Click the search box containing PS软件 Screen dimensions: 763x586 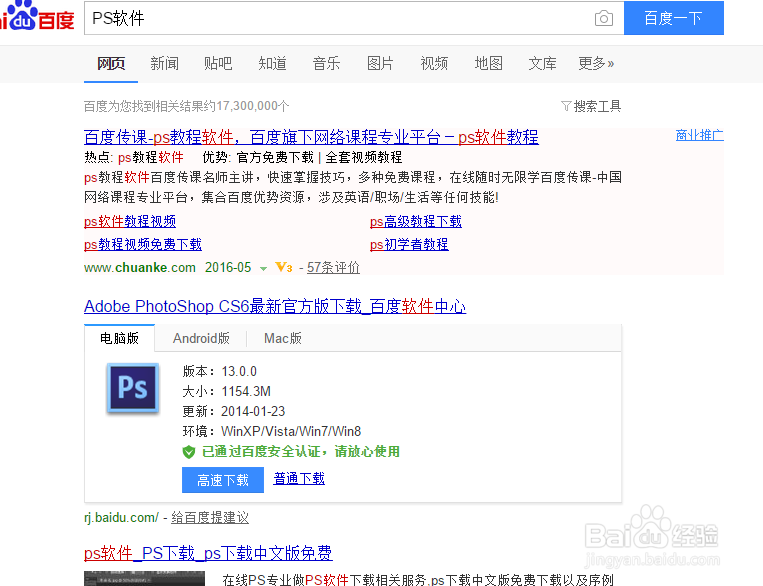tap(354, 18)
